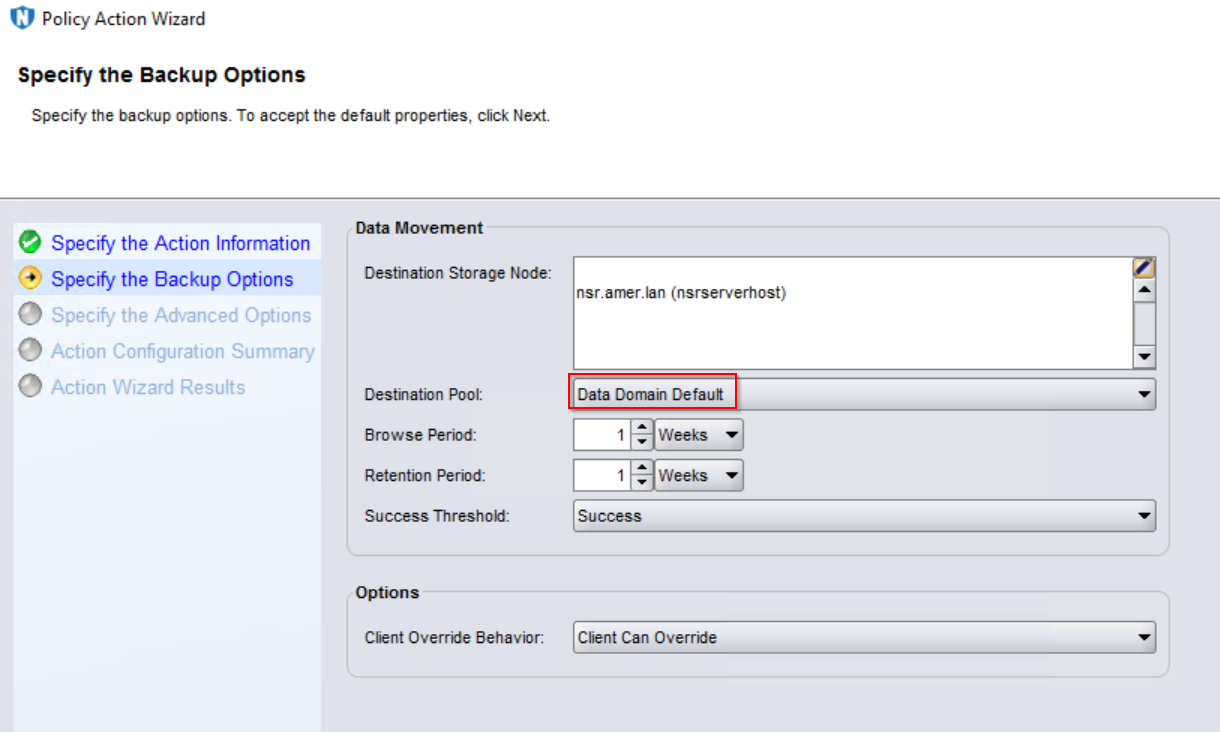Select nsr.amer.lan storage node entry
1220x732 pixels.
(x=681, y=294)
